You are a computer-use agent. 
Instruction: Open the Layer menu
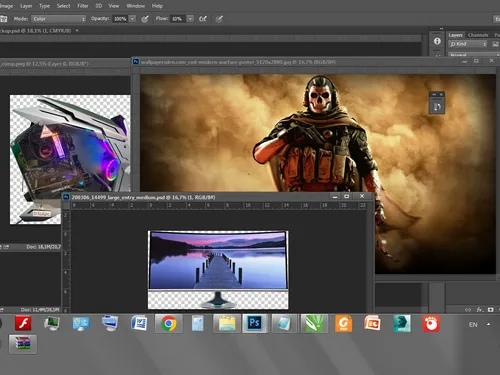26,6
